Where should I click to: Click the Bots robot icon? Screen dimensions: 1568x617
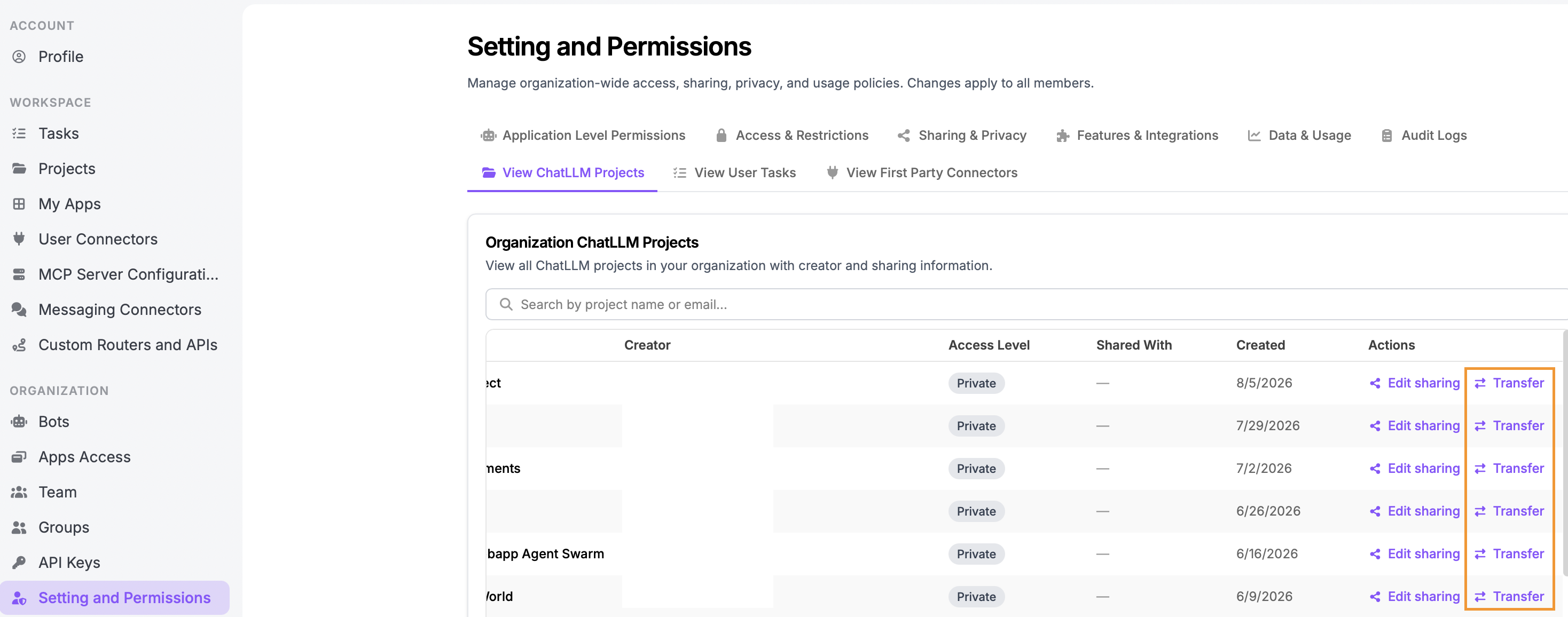pyautogui.click(x=19, y=422)
